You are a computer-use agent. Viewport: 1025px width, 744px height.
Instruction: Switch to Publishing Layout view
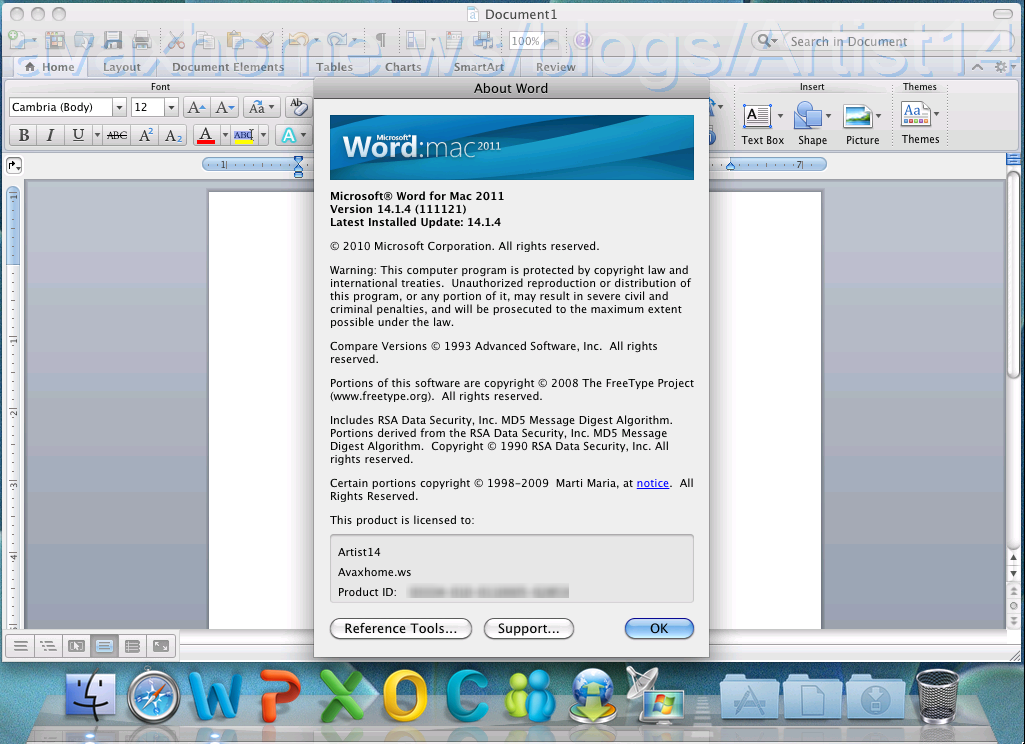pos(76,647)
